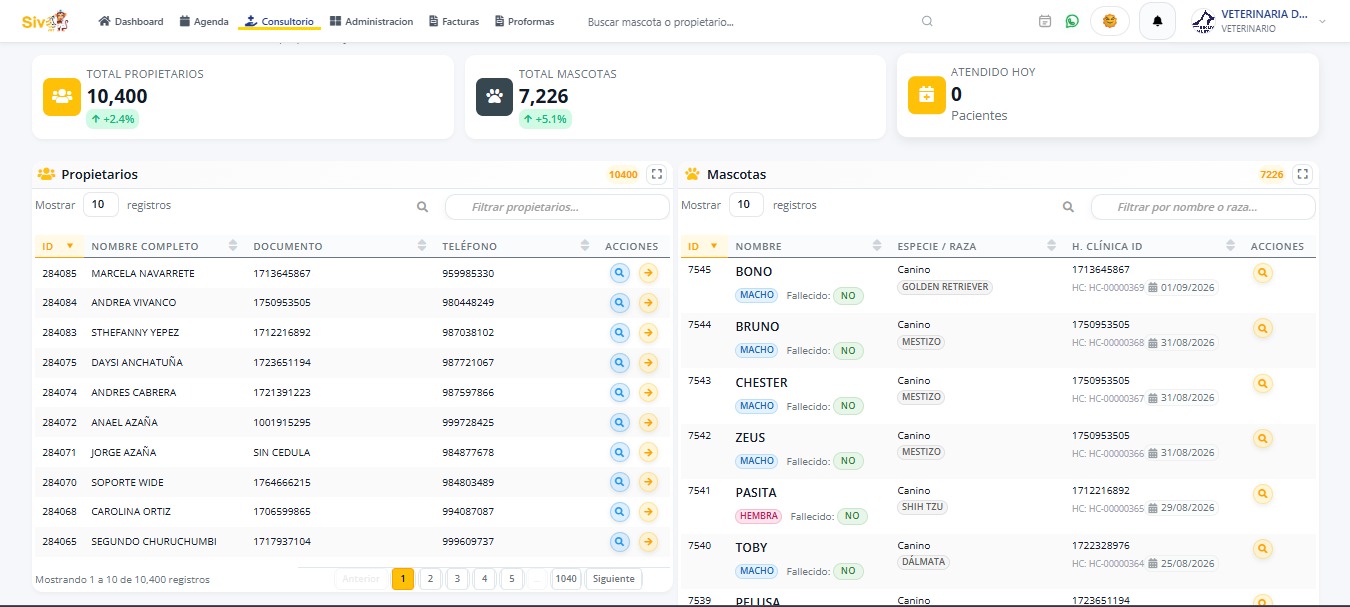Expand the Propietarios panel to fullscreen

(x=656, y=174)
